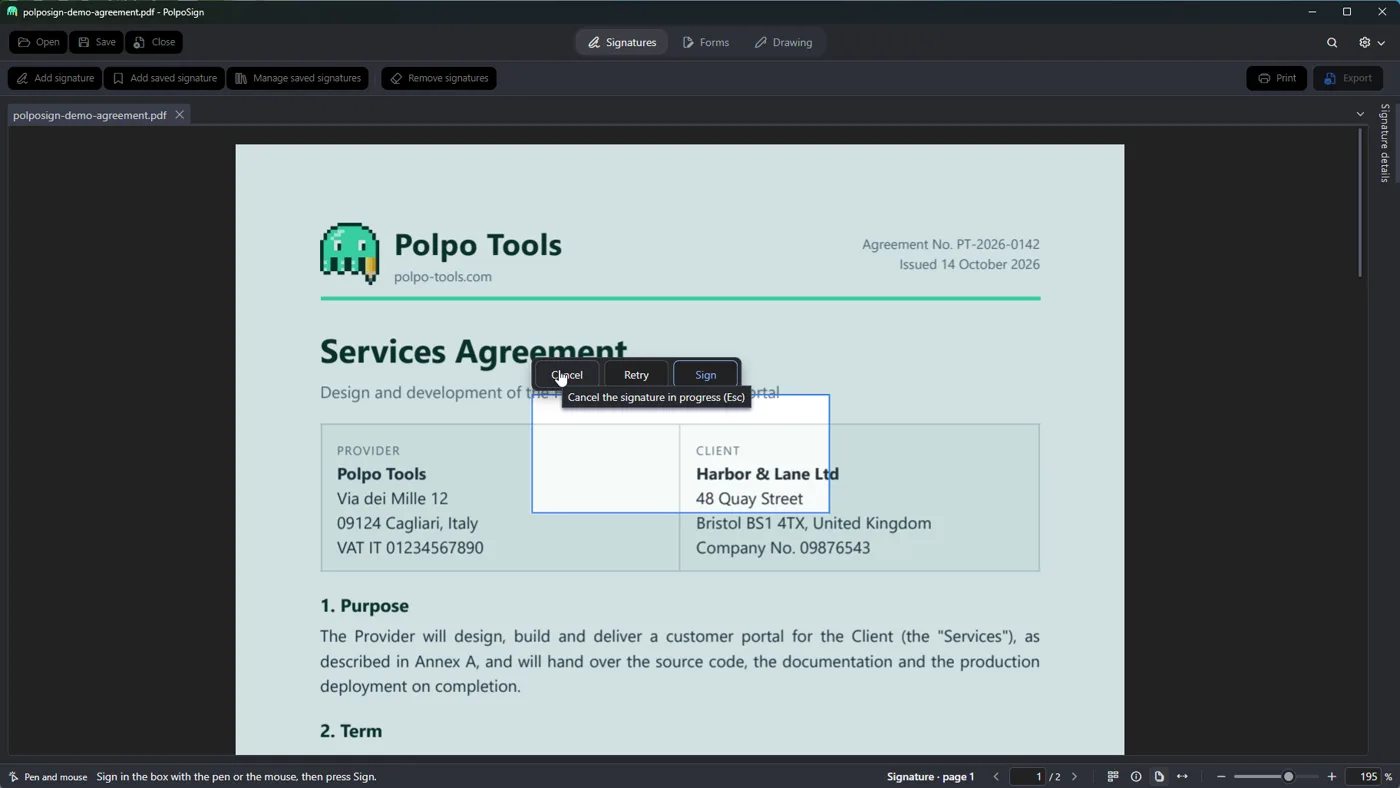Zoom in with the plus icon
1400x788 pixels.
(x=1332, y=777)
